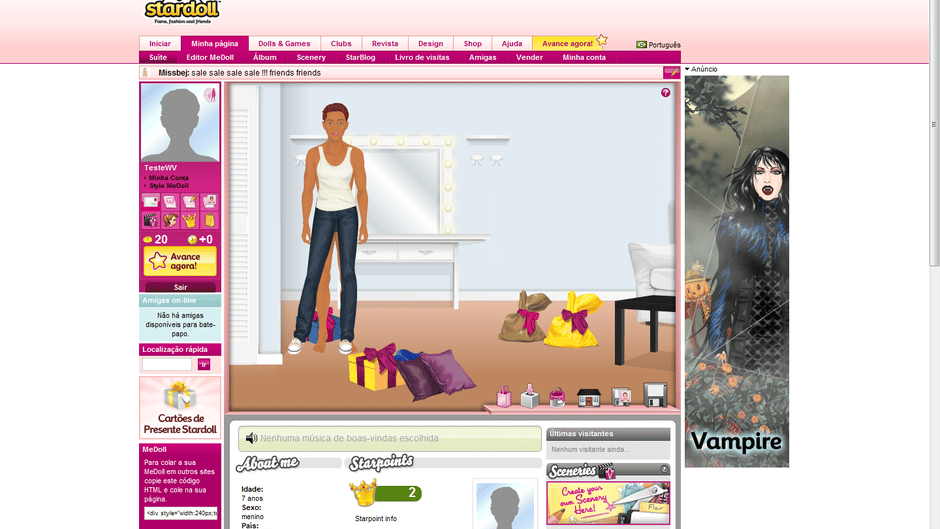Viewport: 940px width, 529px height.
Task: Click the Starpoints crown level 2 badge
Action: click(x=386, y=493)
